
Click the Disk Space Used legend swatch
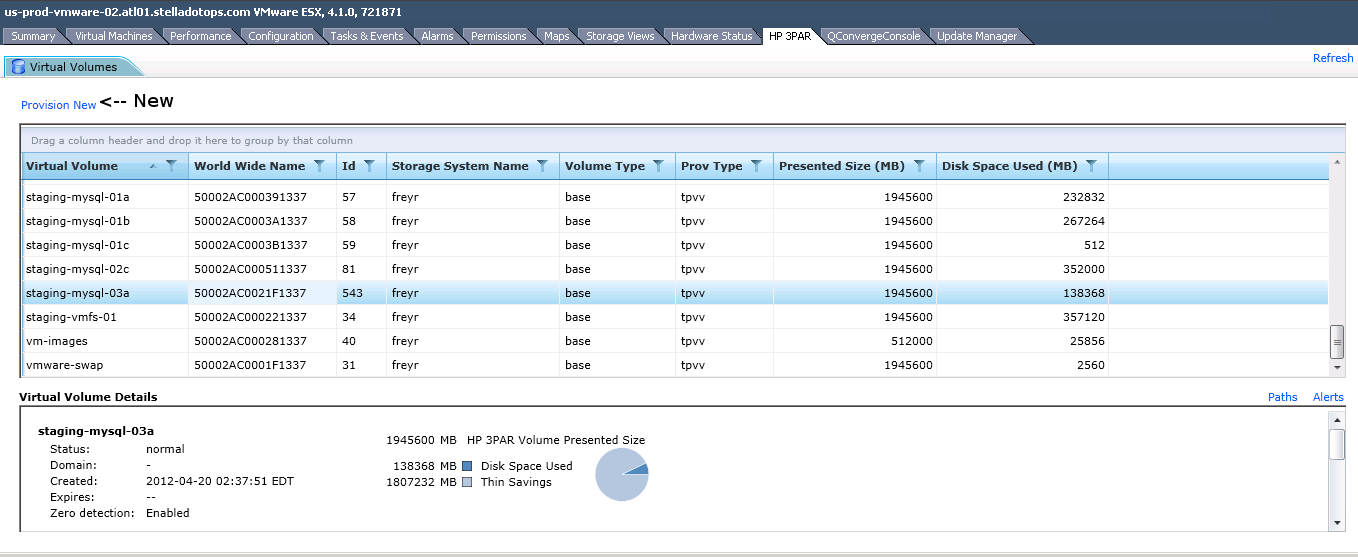467,466
